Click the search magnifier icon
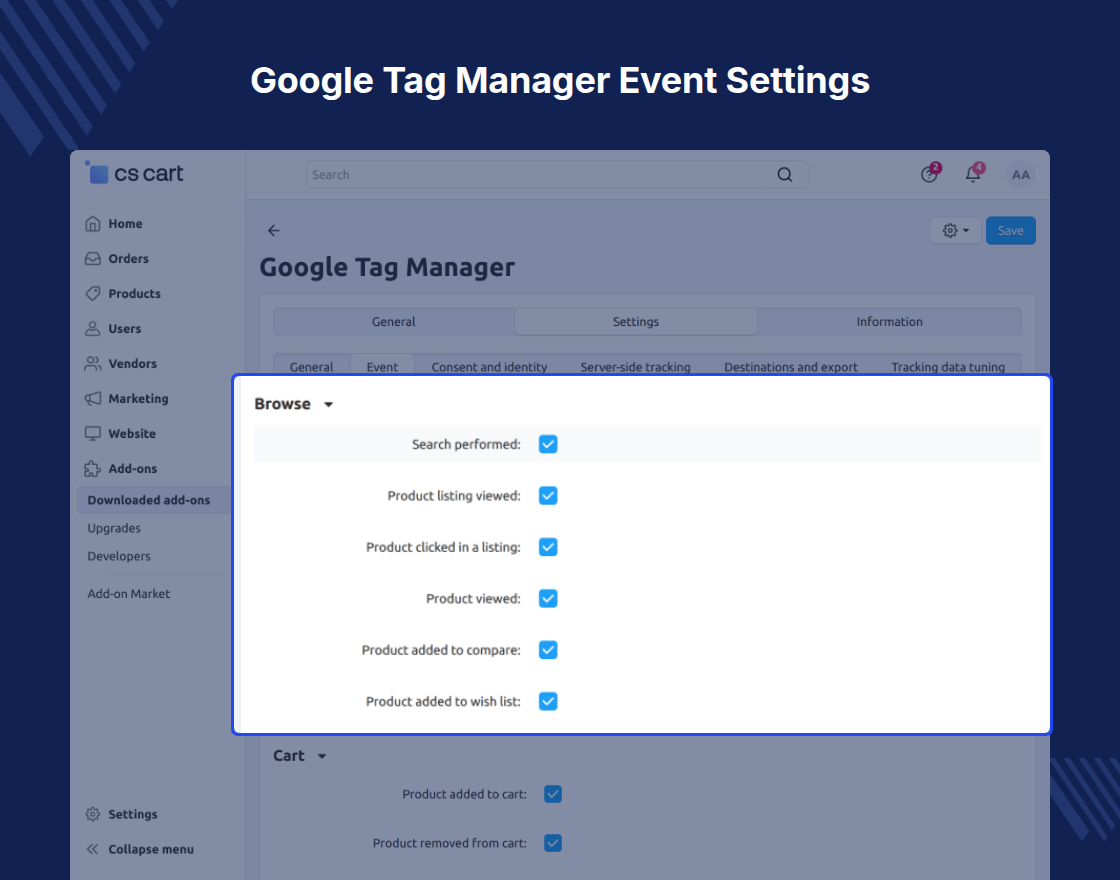This screenshot has width=1120, height=880. [x=784, y=175]
